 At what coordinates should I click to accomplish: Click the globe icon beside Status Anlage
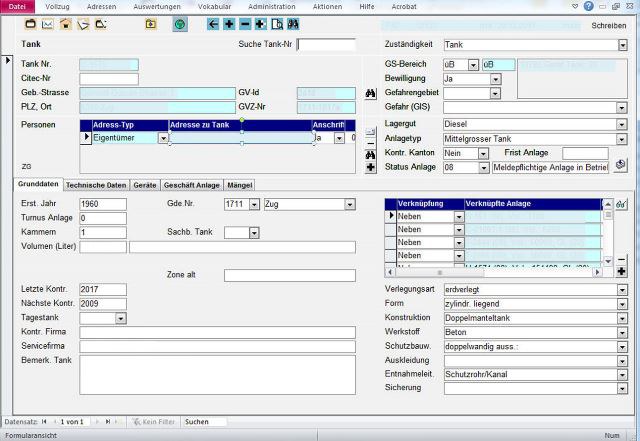(621, 166)
